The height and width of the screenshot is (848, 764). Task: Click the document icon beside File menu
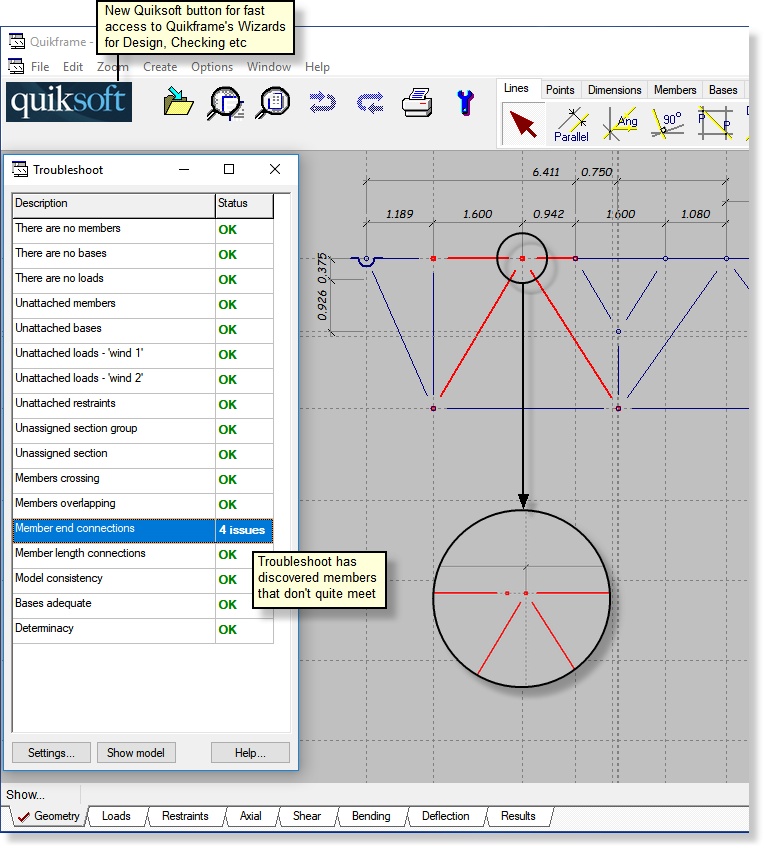point(16,66)
